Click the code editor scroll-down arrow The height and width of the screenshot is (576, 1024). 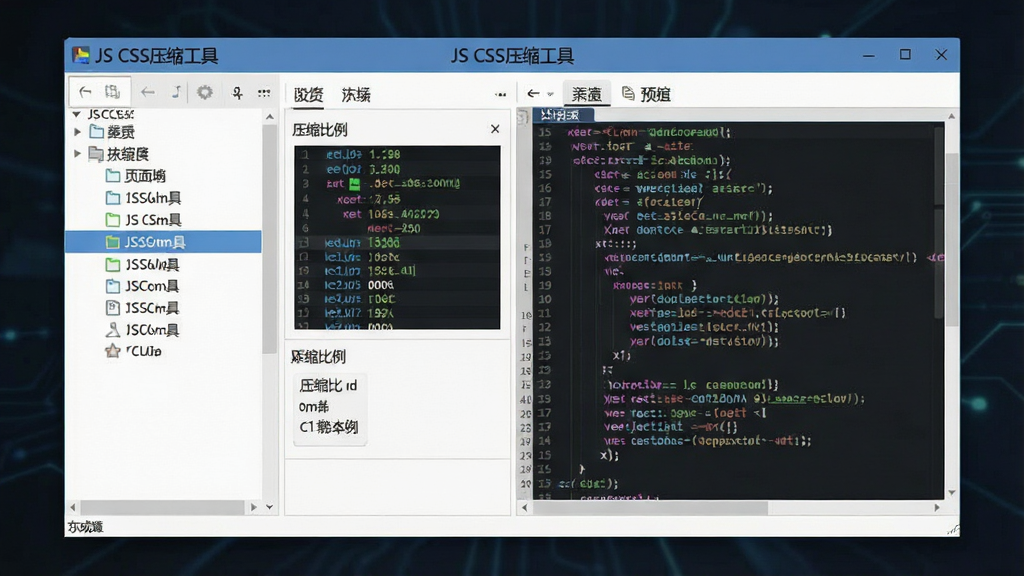[x=952, y=492]
